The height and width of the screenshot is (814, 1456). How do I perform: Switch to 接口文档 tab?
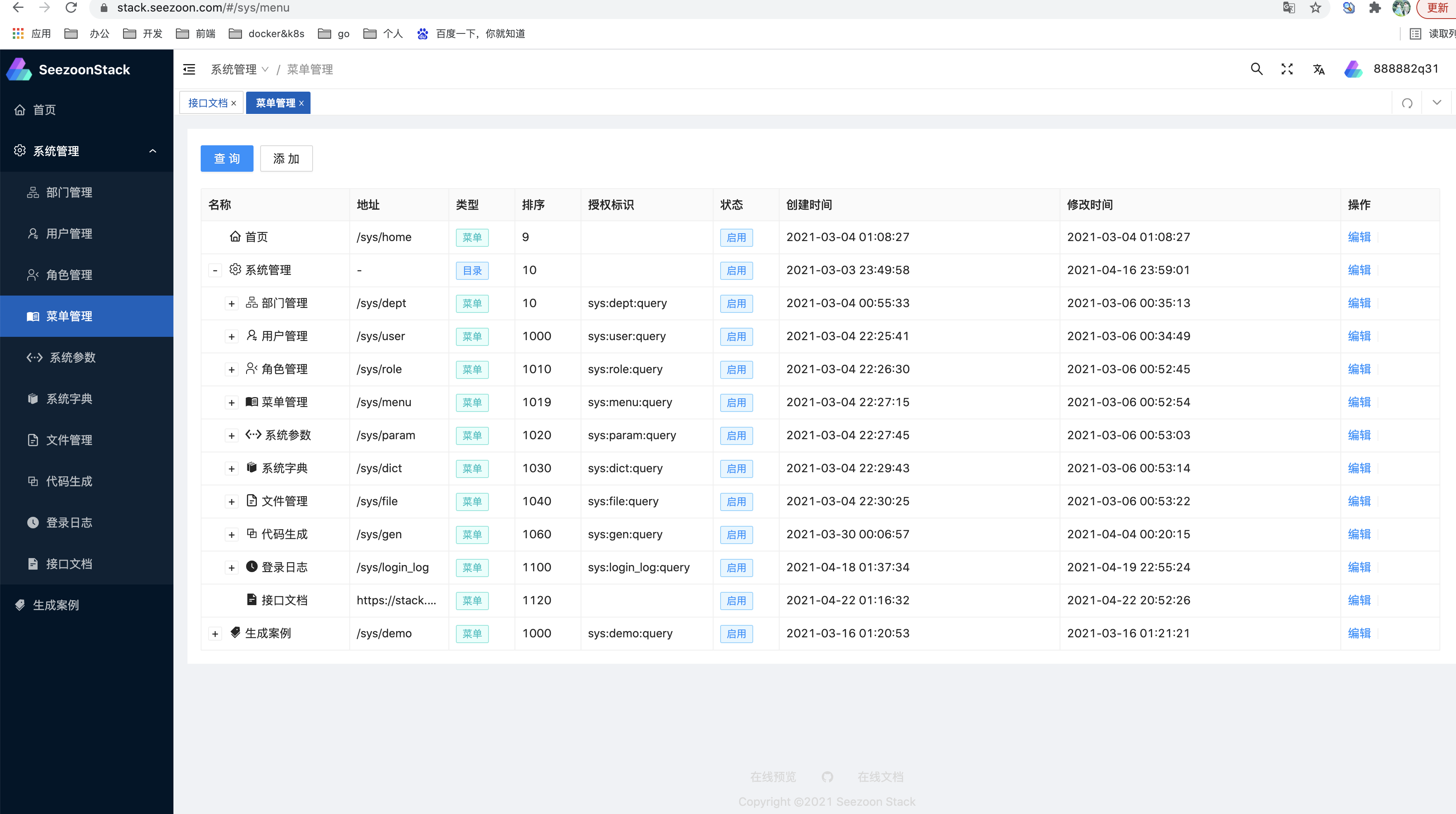pos(207,103)
